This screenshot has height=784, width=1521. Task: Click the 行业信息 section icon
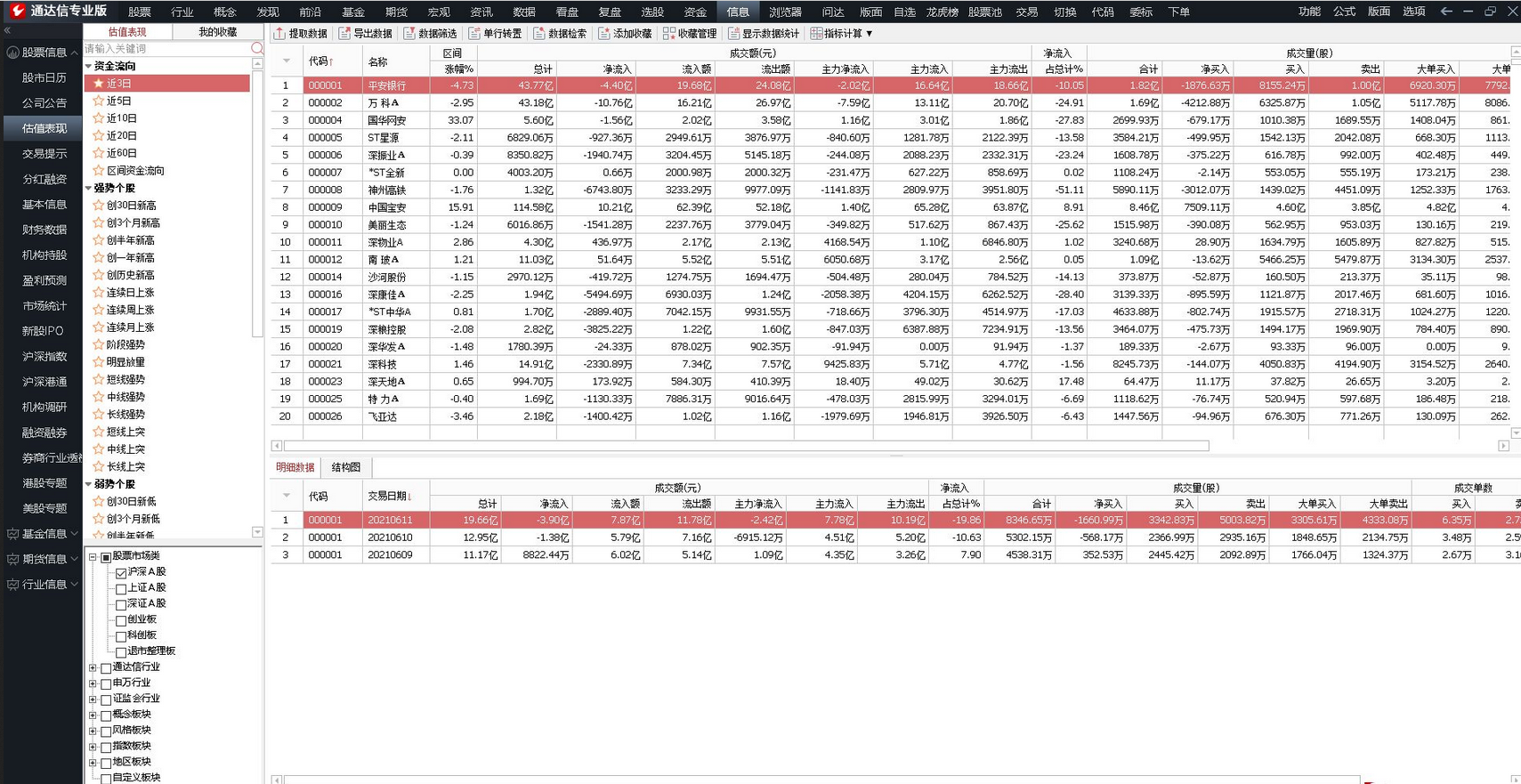(x=12, y=585)
